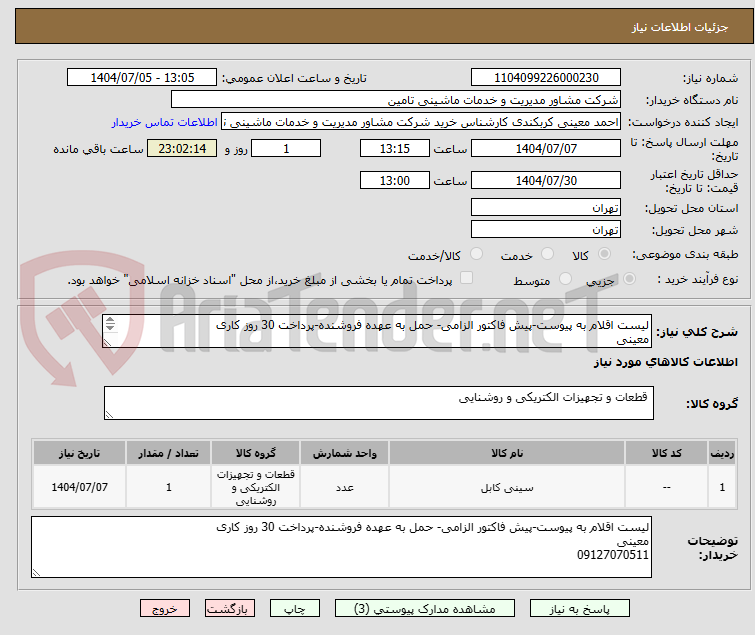Click the response deadline date 1404/07/07 field
The width and height of the screenshot is (755, 635).
pyautogui.click(x=546, y=148)
